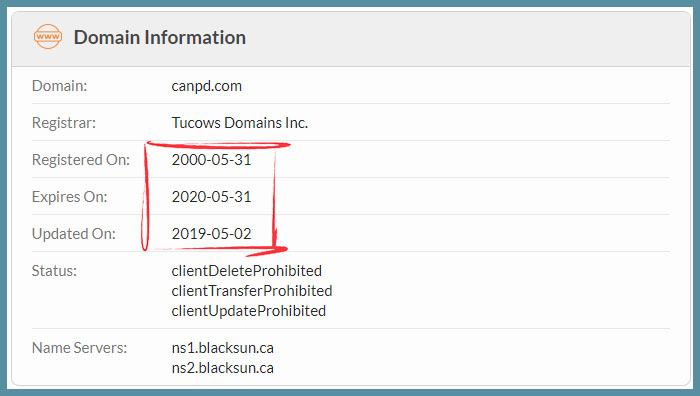
Task: Click the updated date 2019-05-02
Action: coord(212,233)
